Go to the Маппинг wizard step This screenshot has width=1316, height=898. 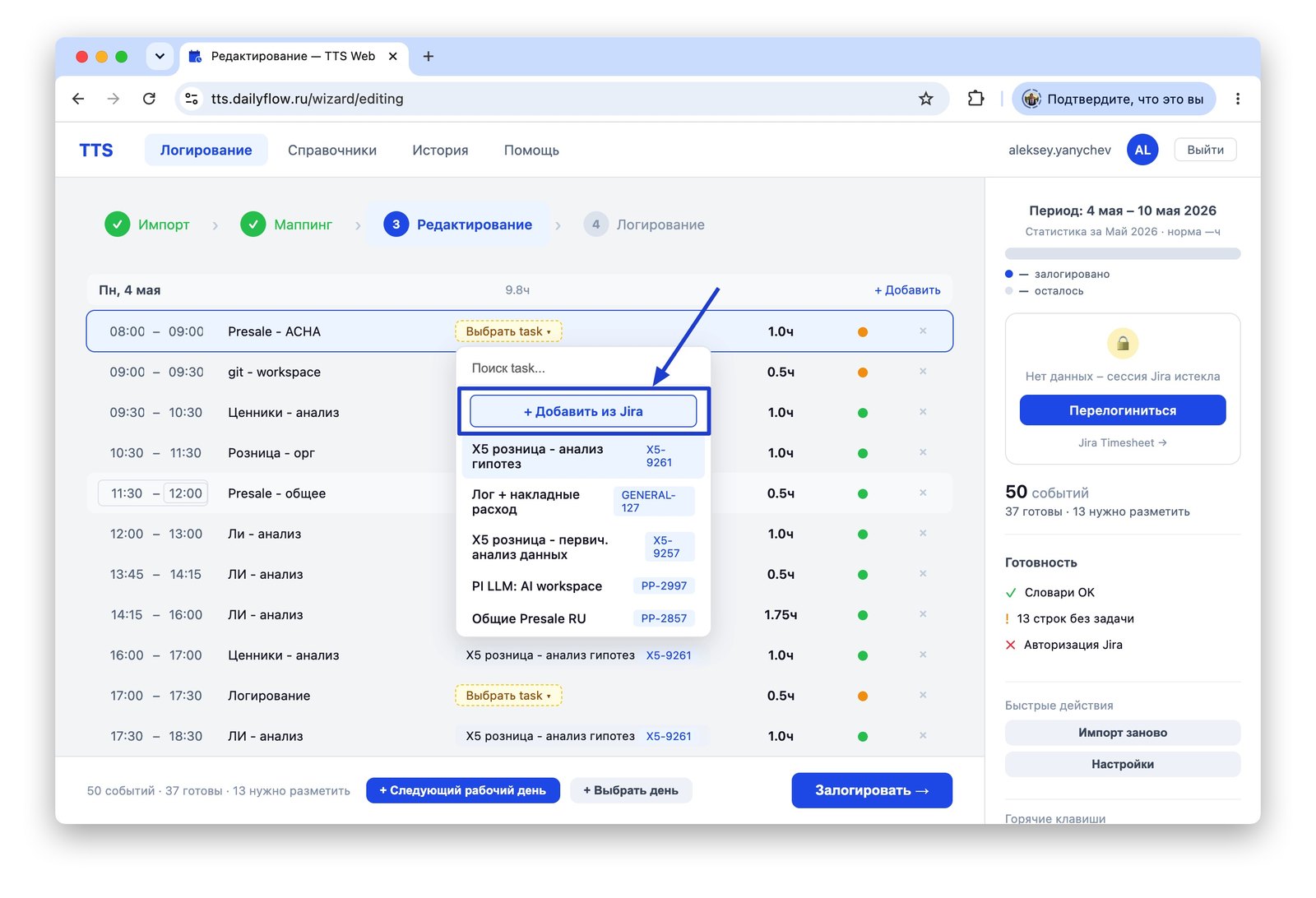point(286,224)
